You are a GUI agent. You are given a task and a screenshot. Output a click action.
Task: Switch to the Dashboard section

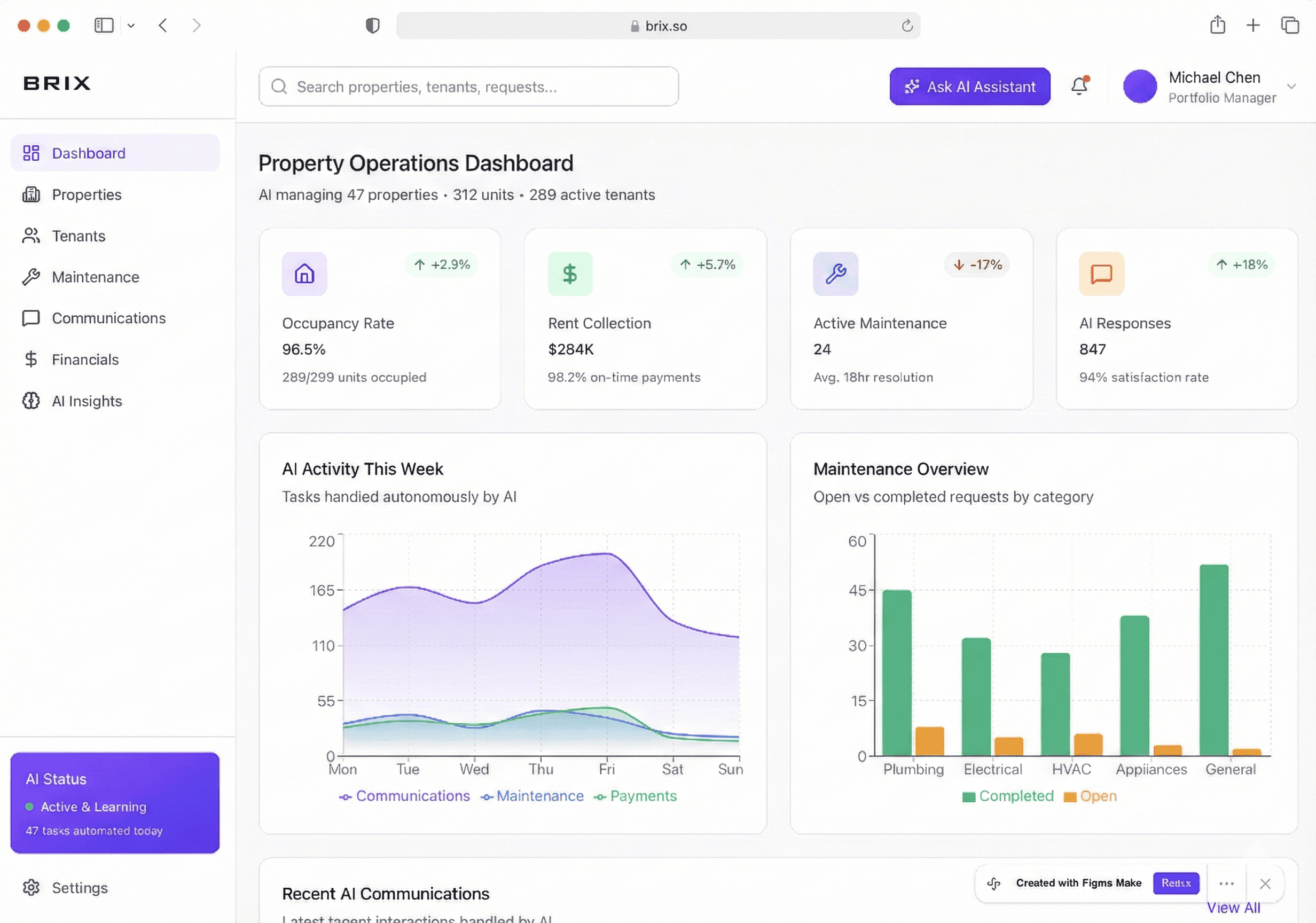click(x=89, y=152)
